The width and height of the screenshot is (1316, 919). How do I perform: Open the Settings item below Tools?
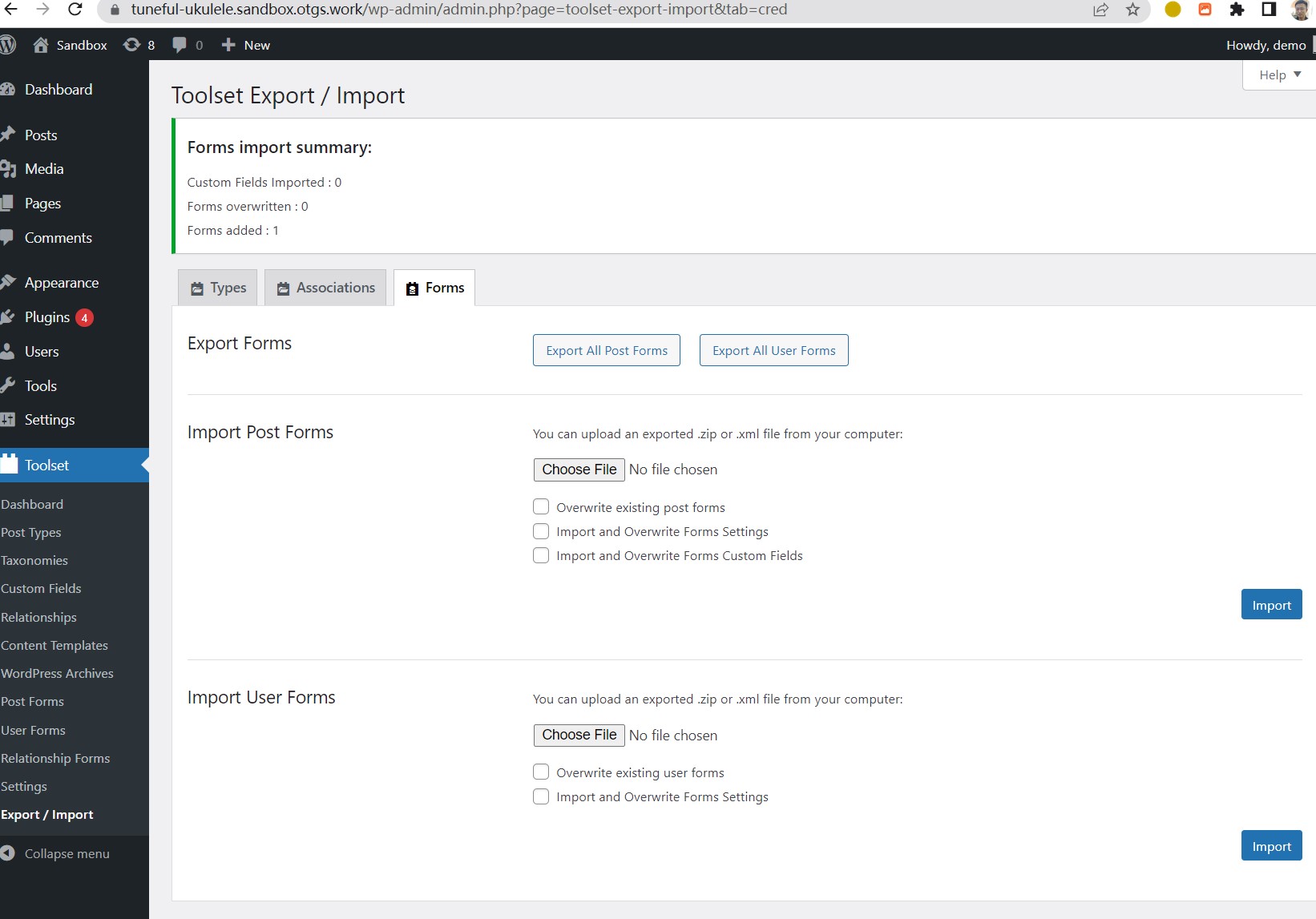pos(50,420)
